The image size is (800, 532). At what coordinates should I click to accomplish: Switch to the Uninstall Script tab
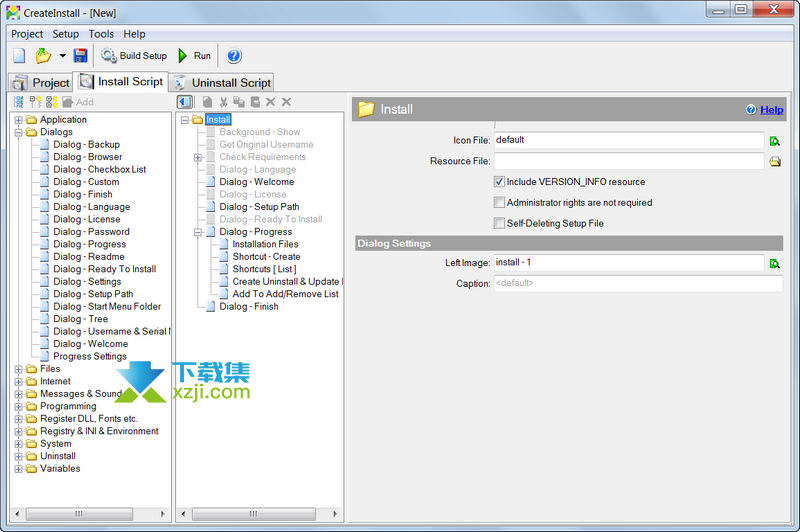tap(222, 83)
